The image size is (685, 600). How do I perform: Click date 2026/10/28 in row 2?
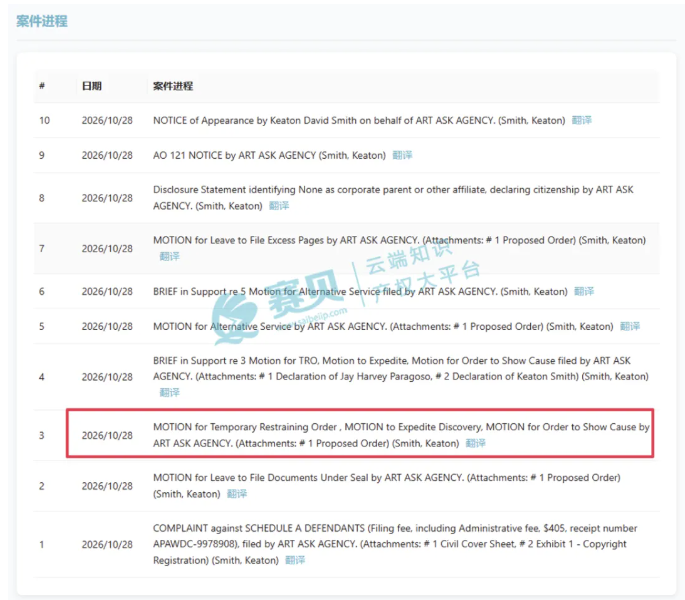[107, 486]
